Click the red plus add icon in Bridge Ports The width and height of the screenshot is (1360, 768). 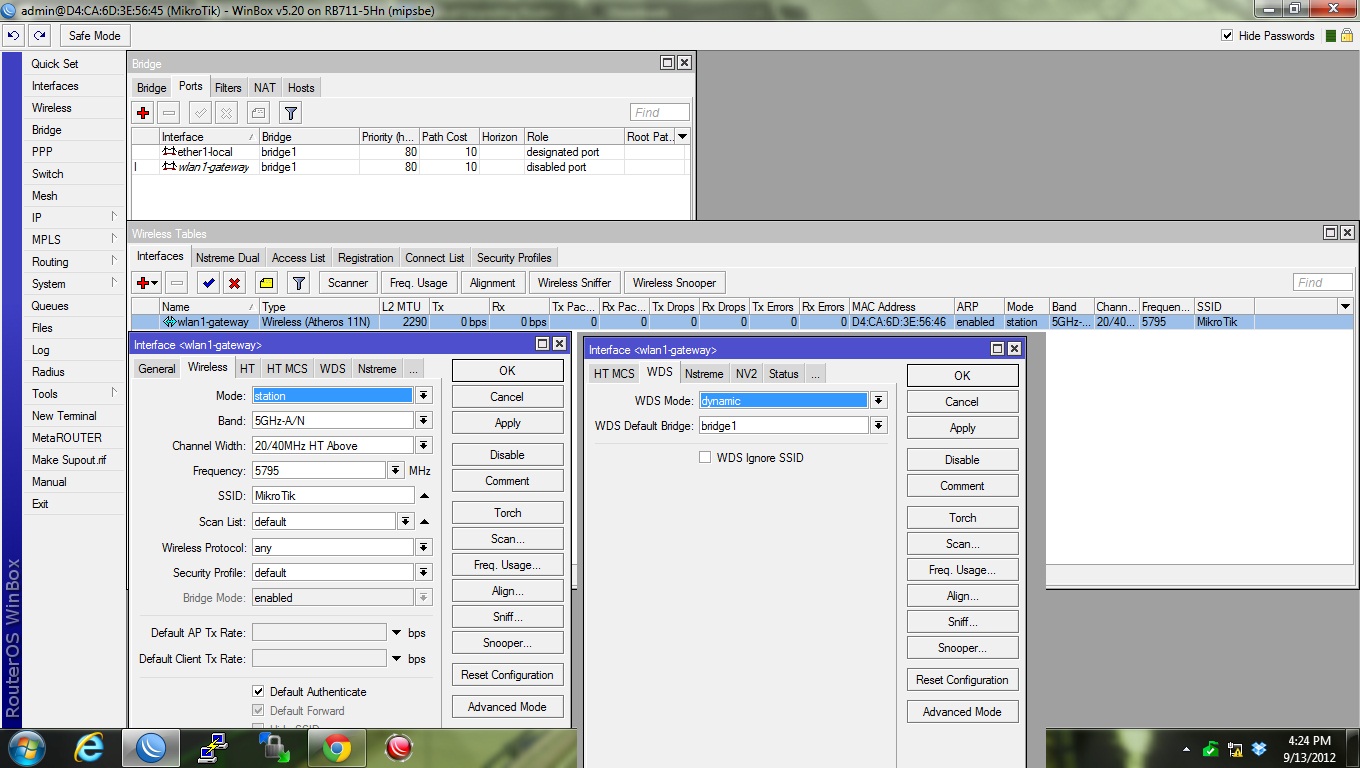click(143, 113)
